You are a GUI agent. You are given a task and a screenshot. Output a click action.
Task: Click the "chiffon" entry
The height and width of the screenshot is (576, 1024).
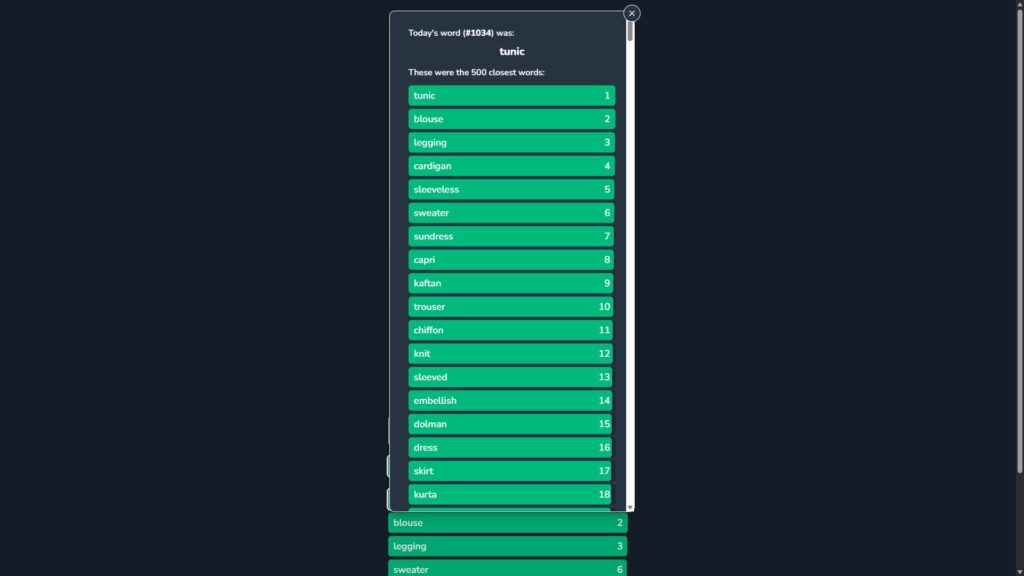[511, 330]
